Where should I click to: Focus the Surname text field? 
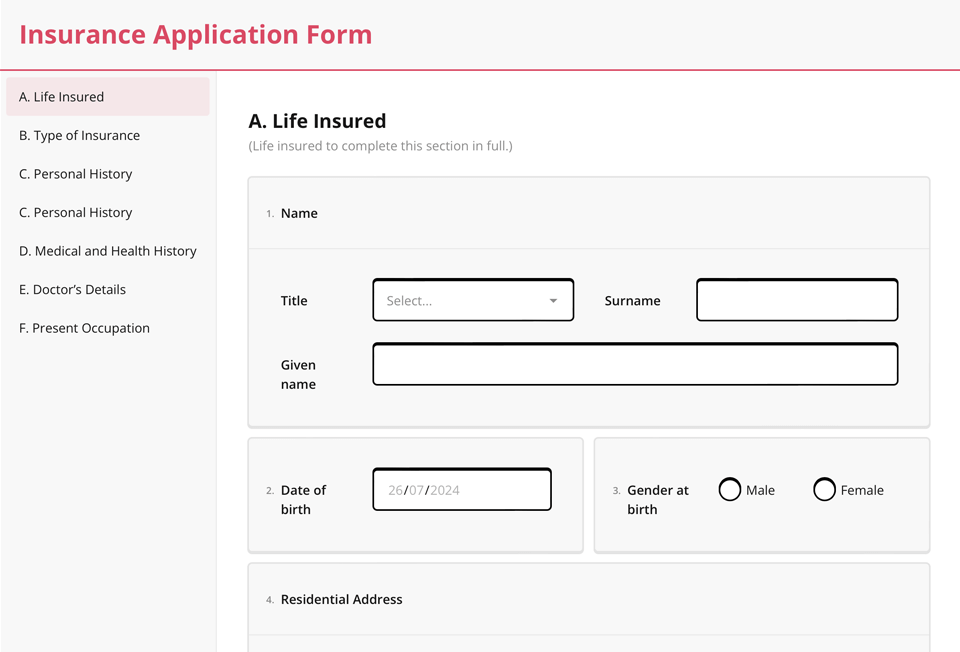[796, 300]
